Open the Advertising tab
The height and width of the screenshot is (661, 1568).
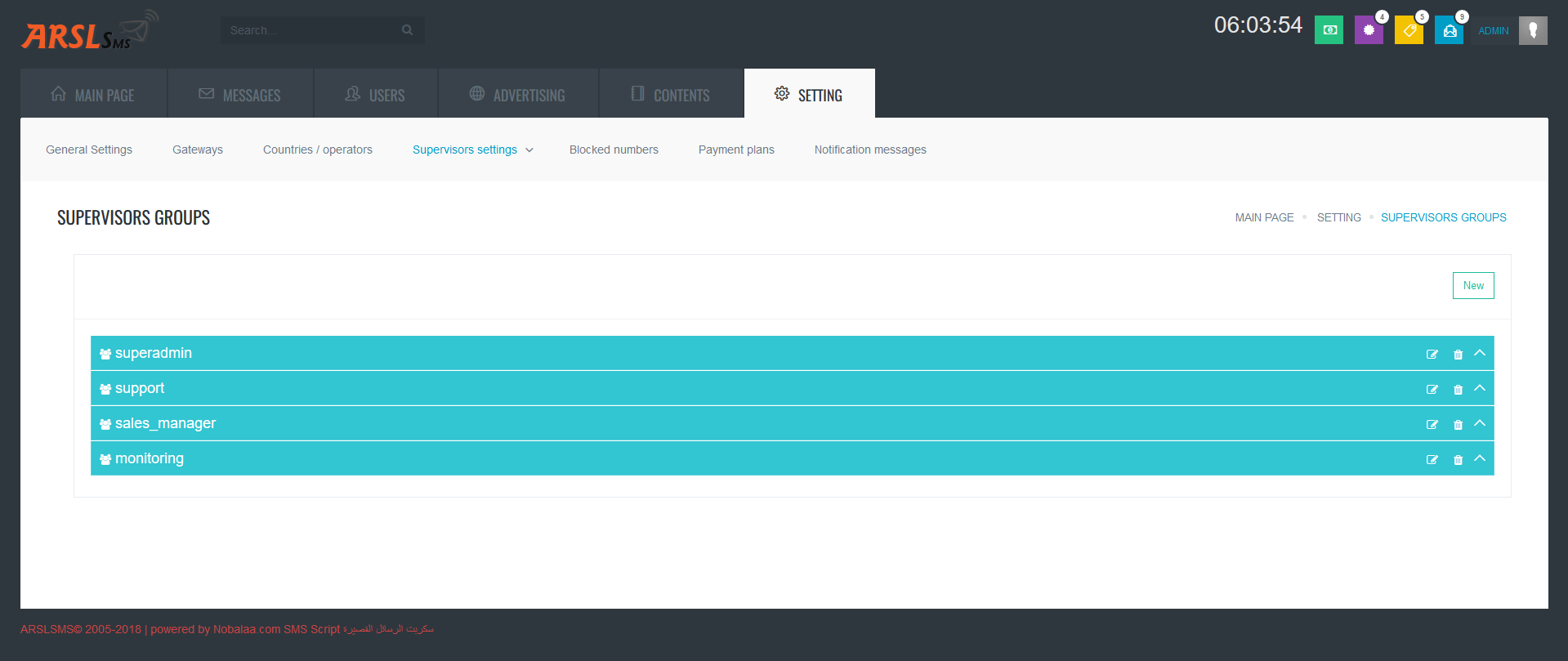[x=518, y=95]
